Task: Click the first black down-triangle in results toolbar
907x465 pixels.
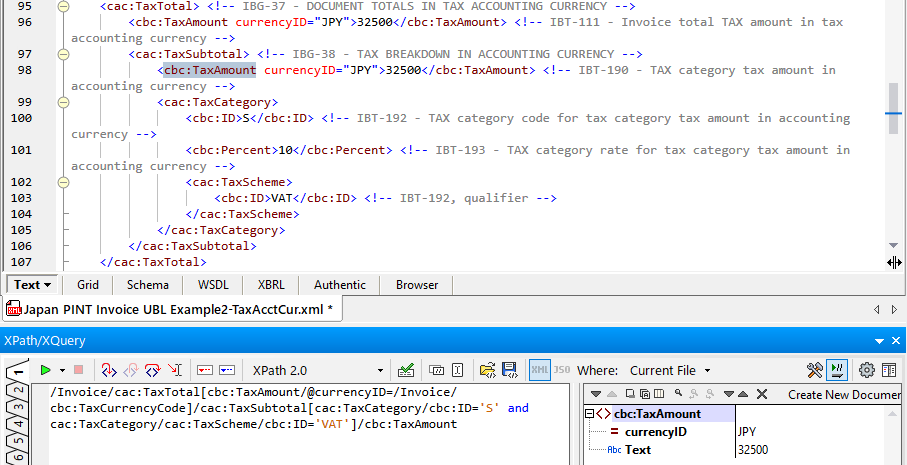Action: pyautogui.click(x=596, y=394)
